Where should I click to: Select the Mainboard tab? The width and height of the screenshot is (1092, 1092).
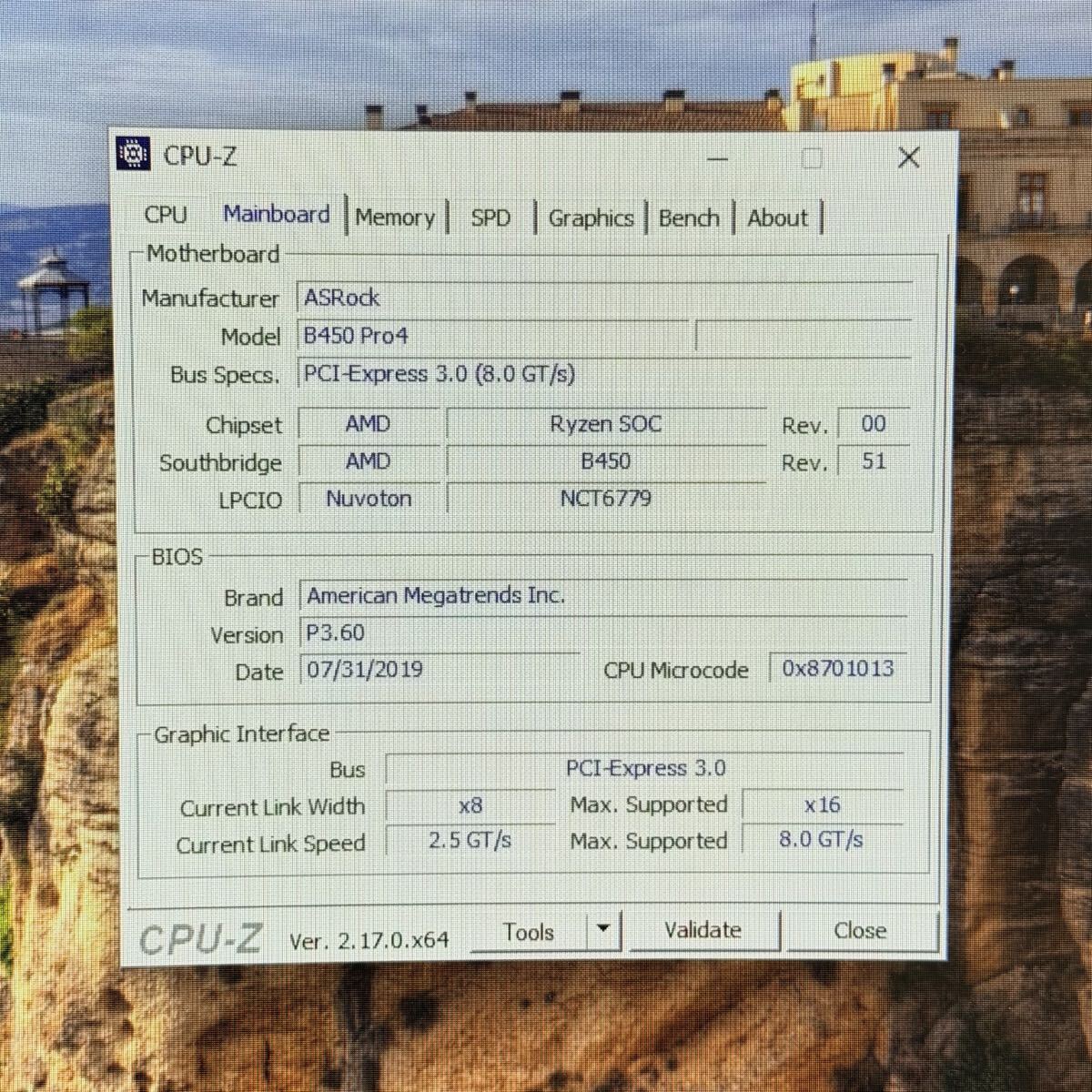(277, 215)
